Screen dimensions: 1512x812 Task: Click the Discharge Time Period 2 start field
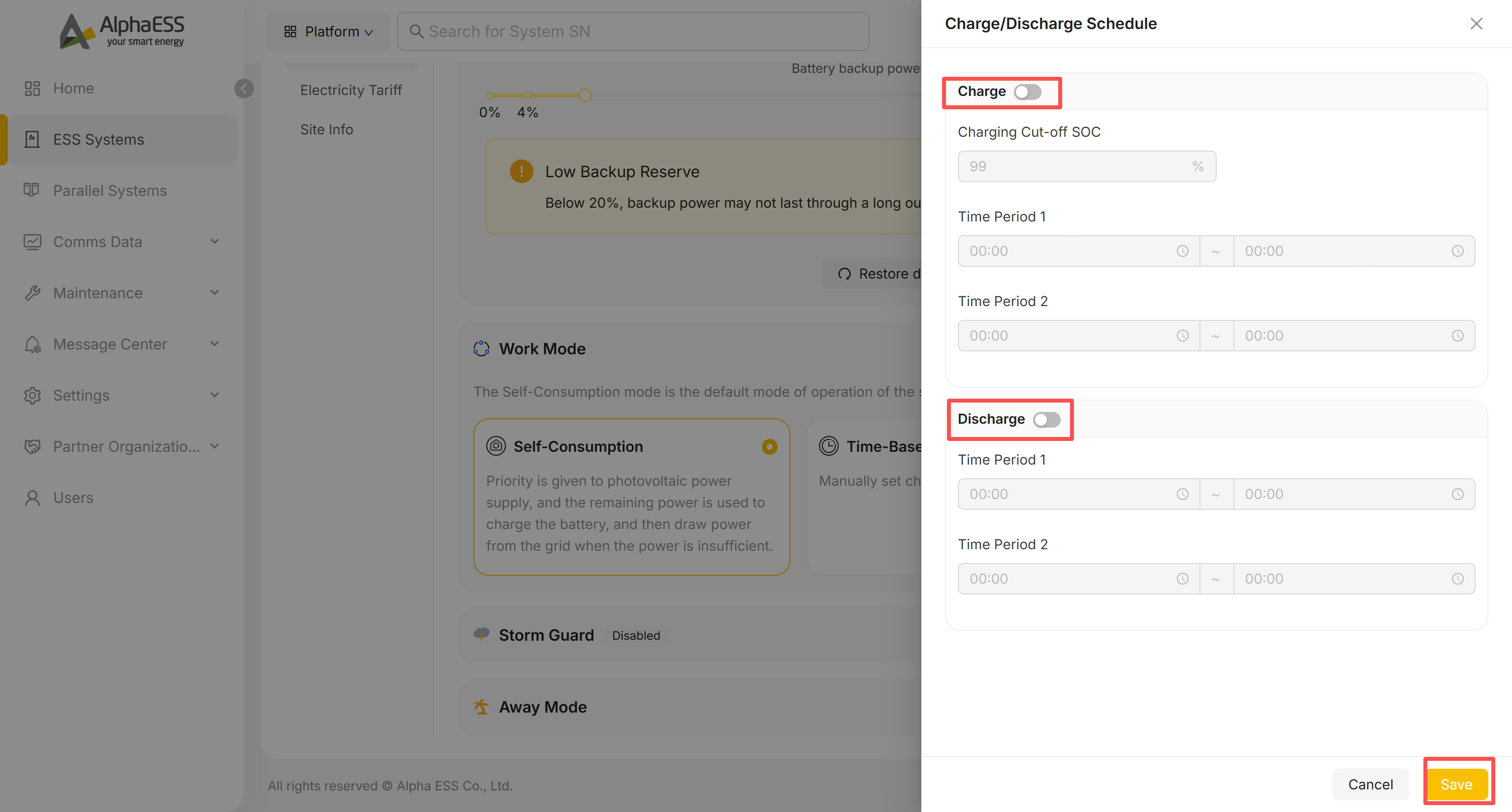1078,579
